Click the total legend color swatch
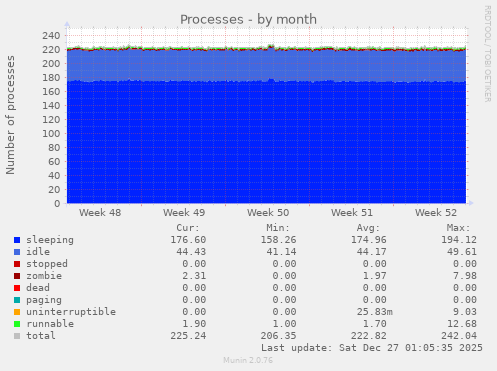Image resolution: width=497 pixels, height=371 pixels. [x=17, y=336]
